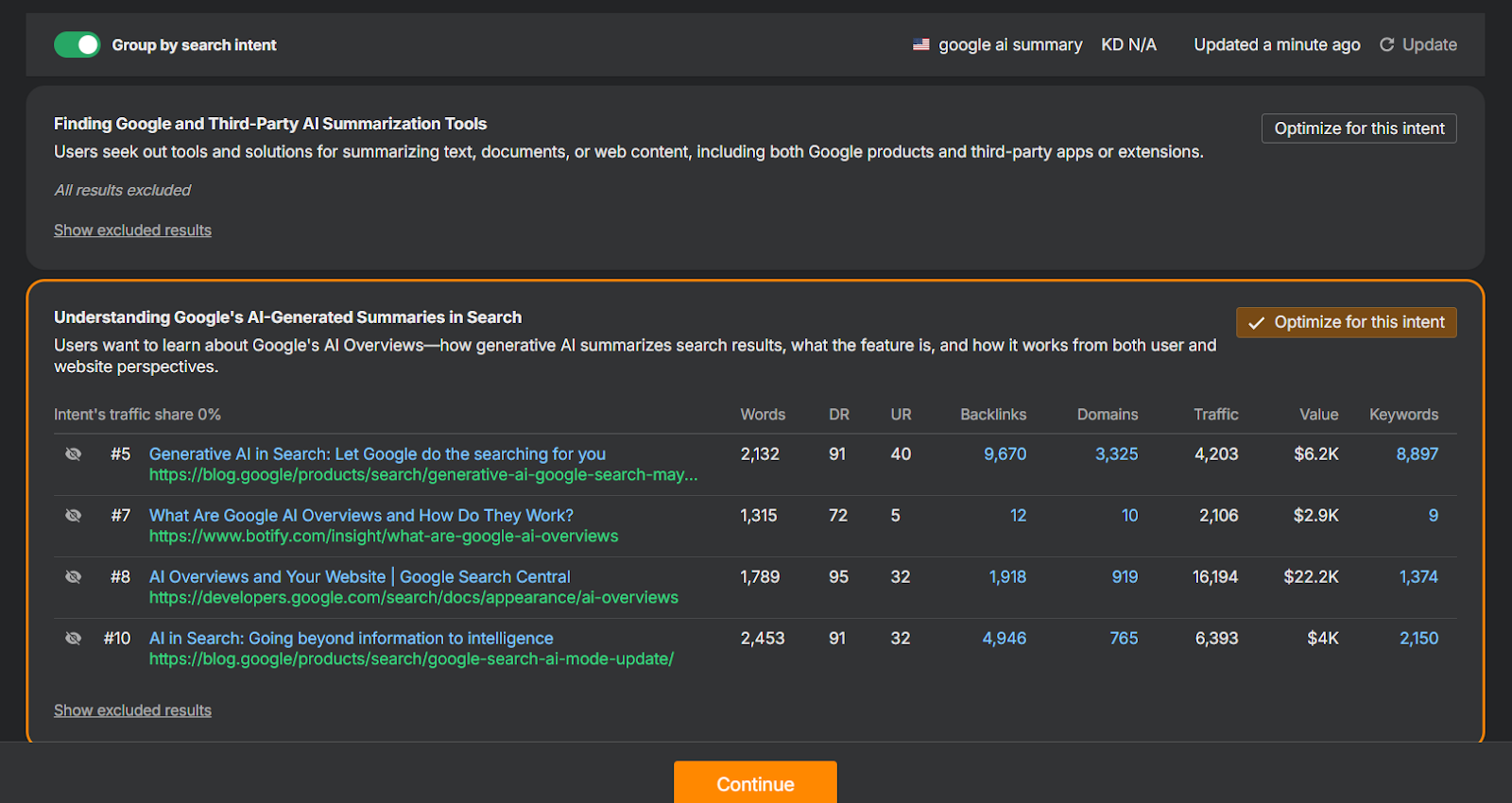Click domains value 3,325
Viewport: 1512px width, 803px height.
coord(1116,454)
